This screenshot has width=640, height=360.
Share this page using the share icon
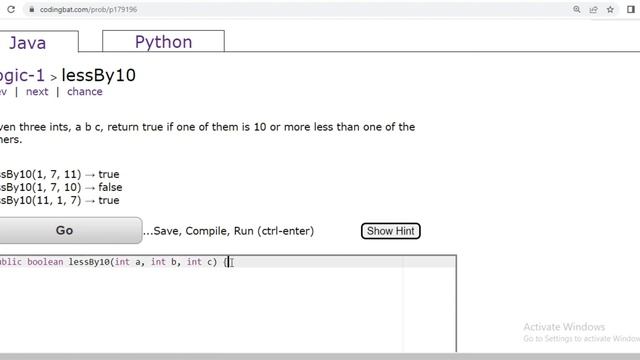click(x=593, y=9)
